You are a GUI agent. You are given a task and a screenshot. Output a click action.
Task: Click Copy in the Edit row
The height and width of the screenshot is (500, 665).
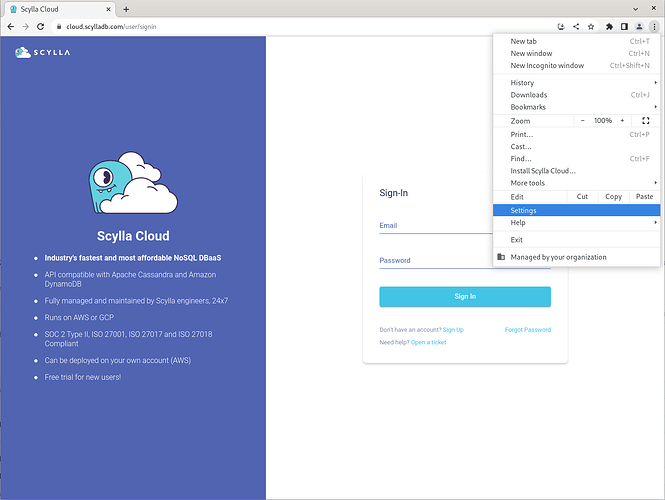[613, 197]
